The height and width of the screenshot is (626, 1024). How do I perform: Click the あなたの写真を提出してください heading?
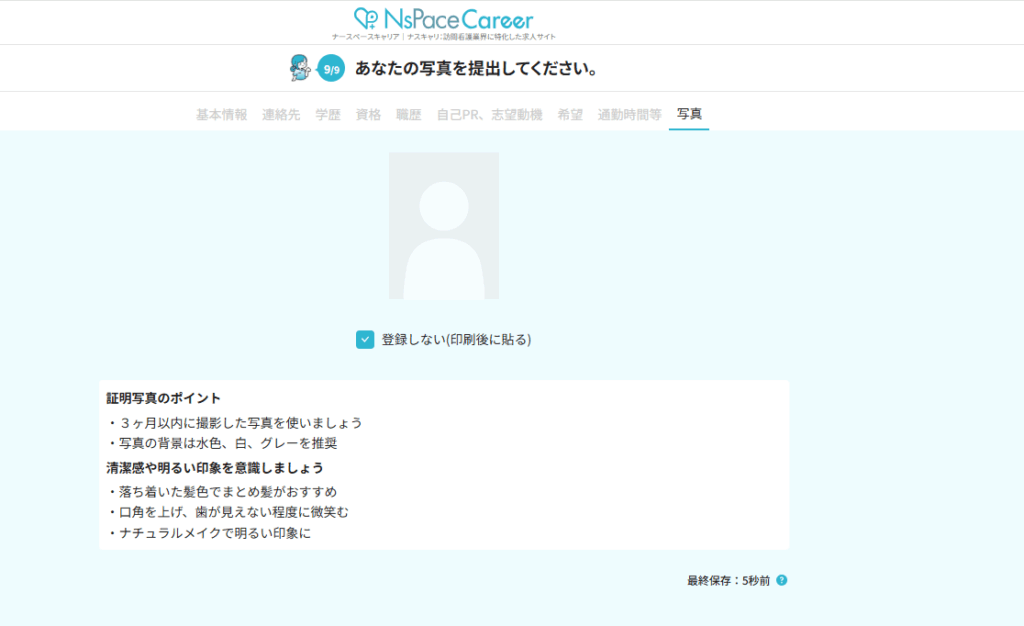pyautogui.click(x=476, y=70)
